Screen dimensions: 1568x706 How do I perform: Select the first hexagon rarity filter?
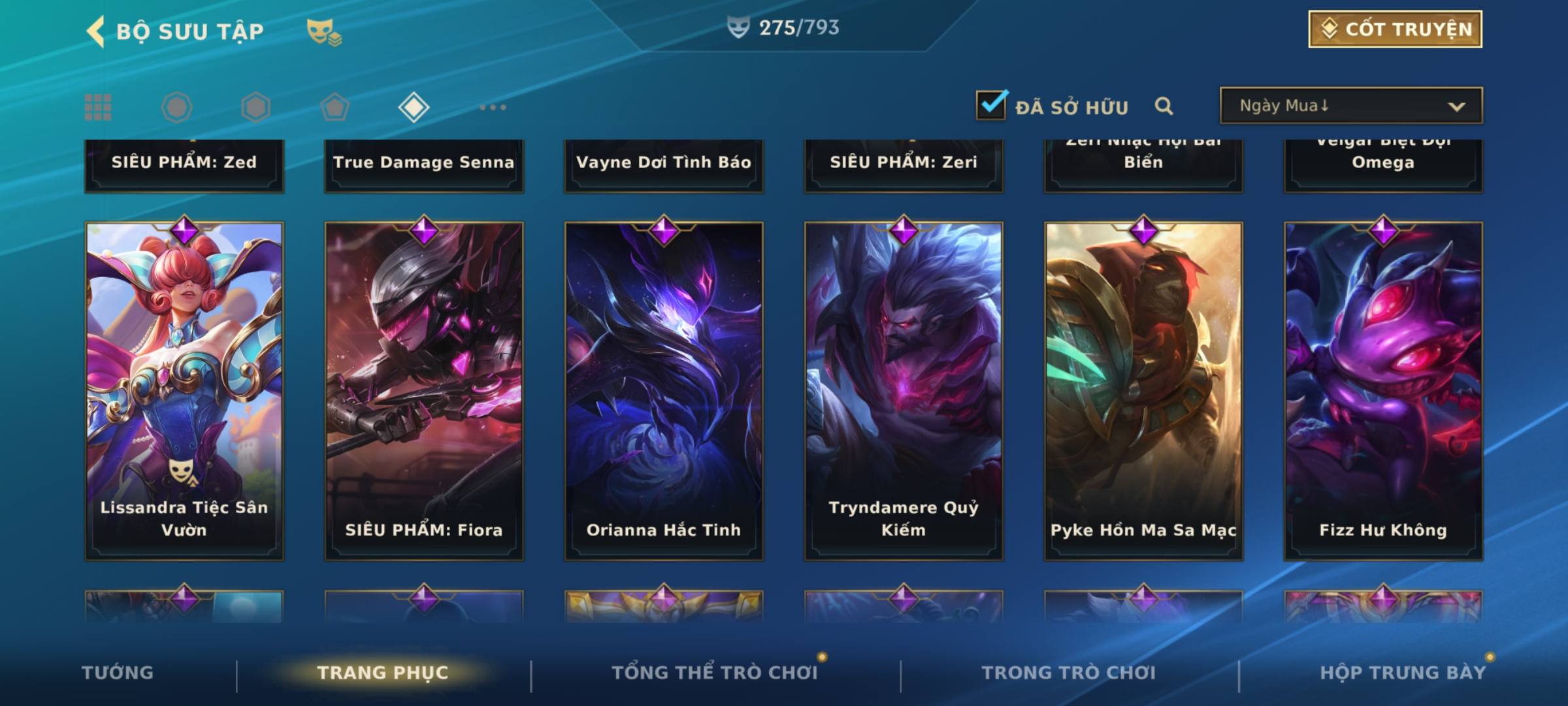click(x=176, y=107)
